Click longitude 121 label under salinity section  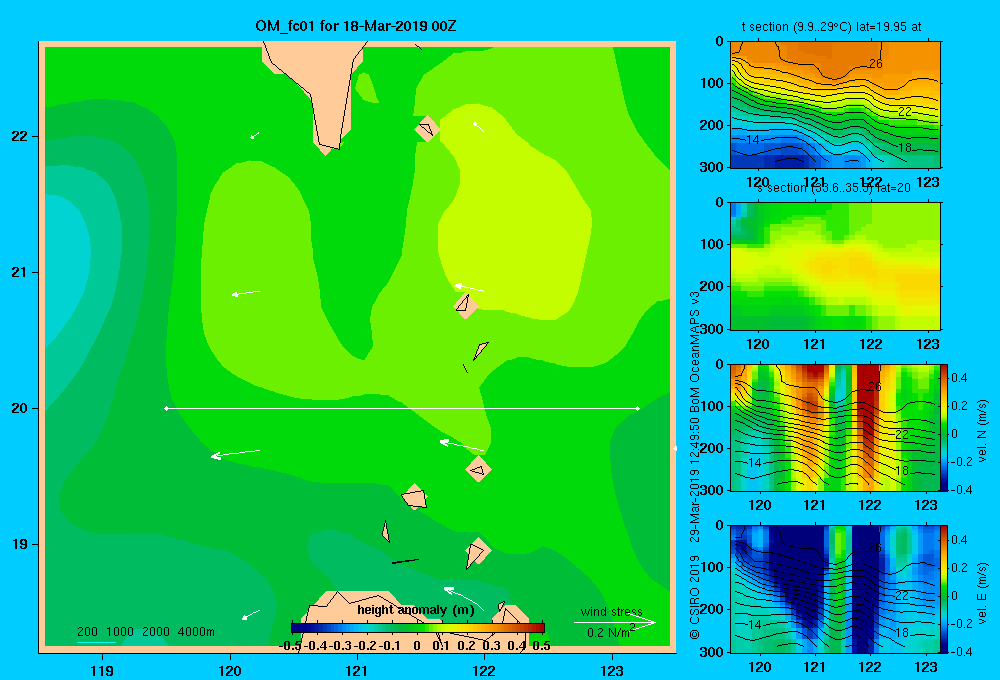814,344
